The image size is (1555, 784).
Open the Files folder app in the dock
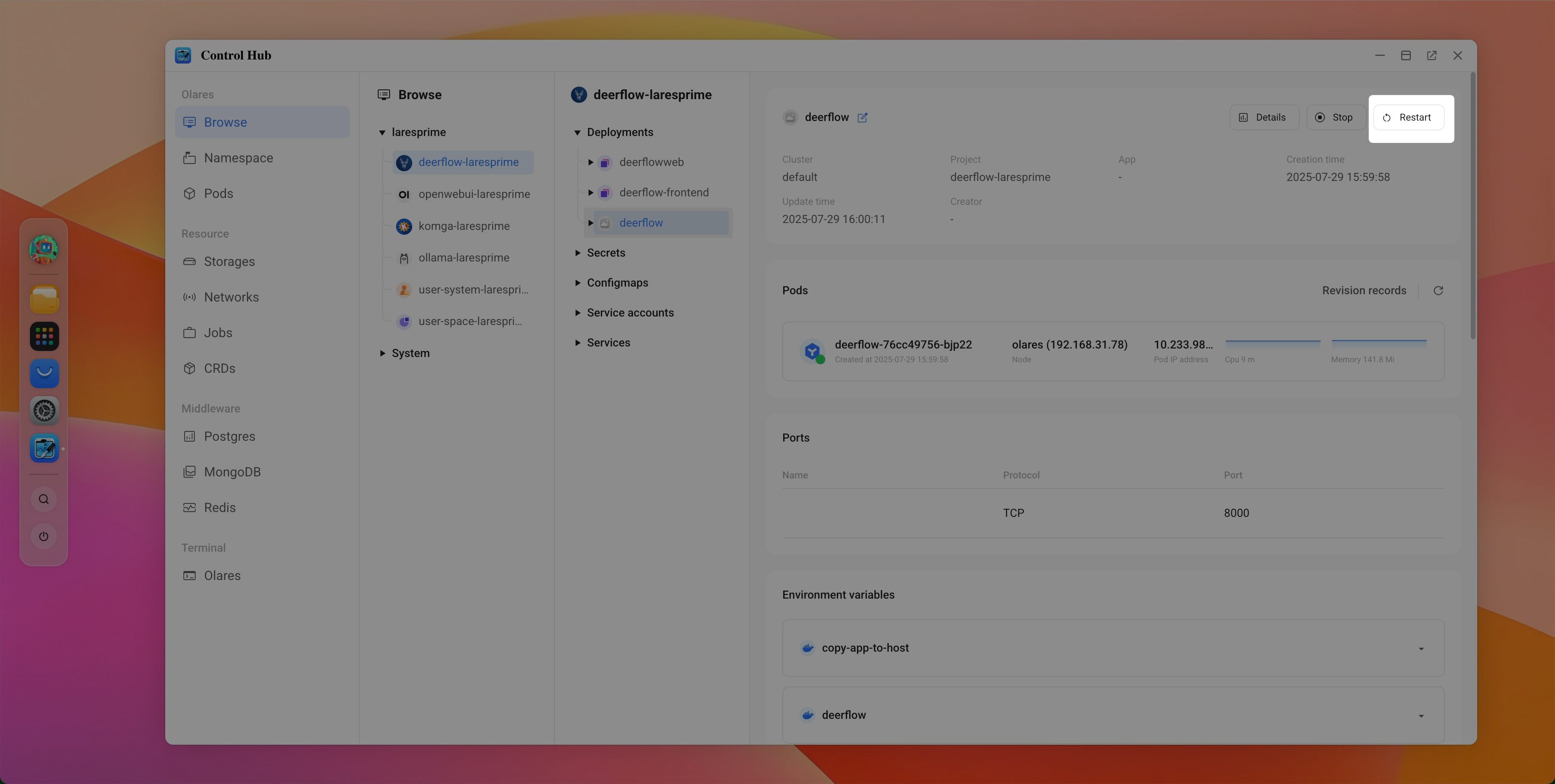pos(44,300)
